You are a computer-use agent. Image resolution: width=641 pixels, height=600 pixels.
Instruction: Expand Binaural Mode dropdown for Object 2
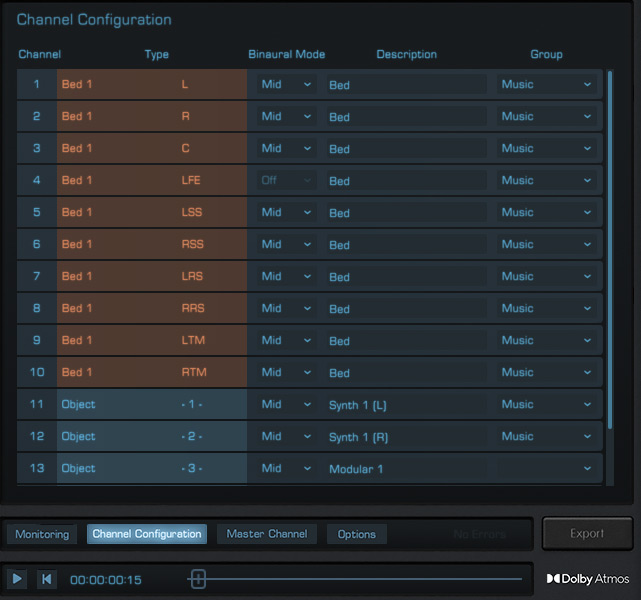coord(287,437)
